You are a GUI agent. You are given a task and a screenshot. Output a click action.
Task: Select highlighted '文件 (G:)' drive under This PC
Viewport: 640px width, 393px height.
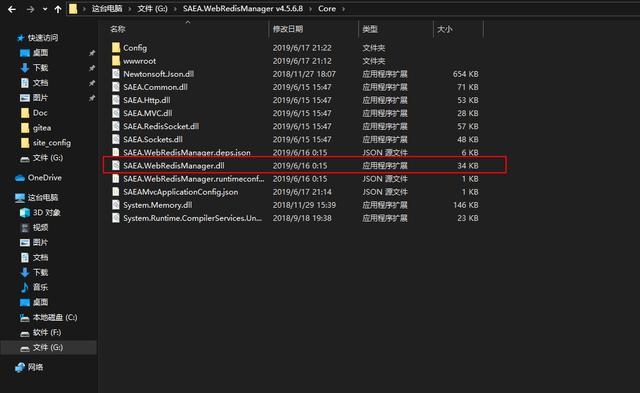click(48, 348)
